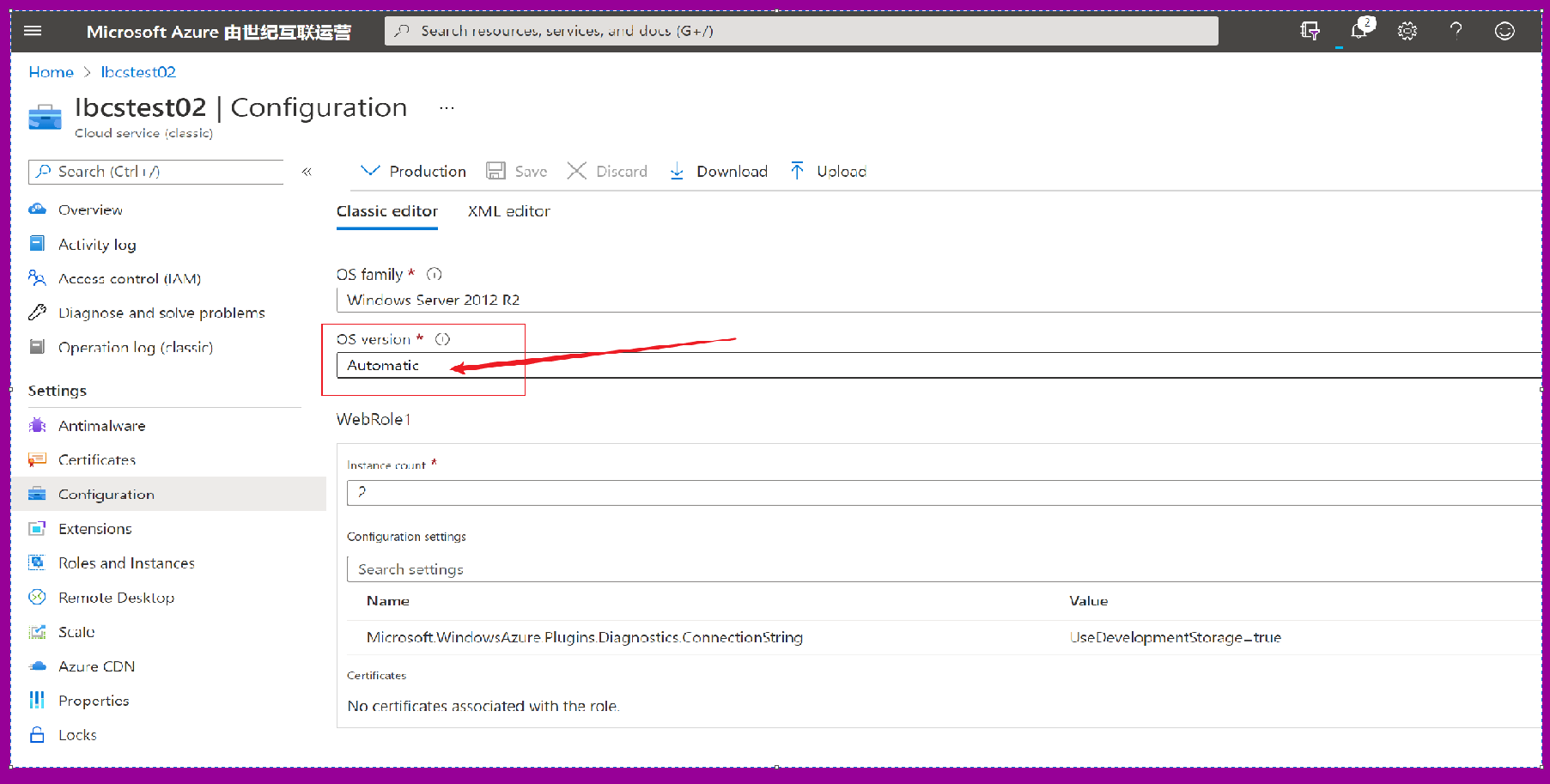Screen dimensions: 1550x784
Task: Expand the Production slot dropdown
Action: [414, 172]
